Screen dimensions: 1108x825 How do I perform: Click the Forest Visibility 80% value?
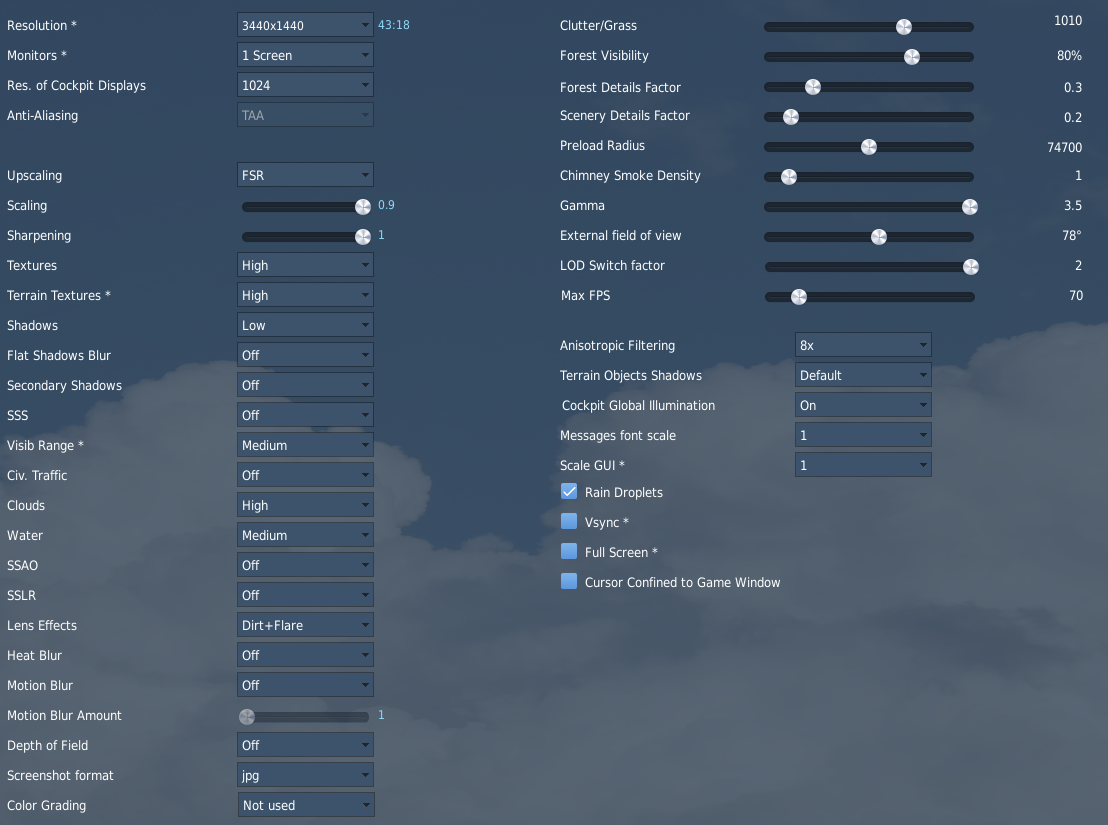1069,55
